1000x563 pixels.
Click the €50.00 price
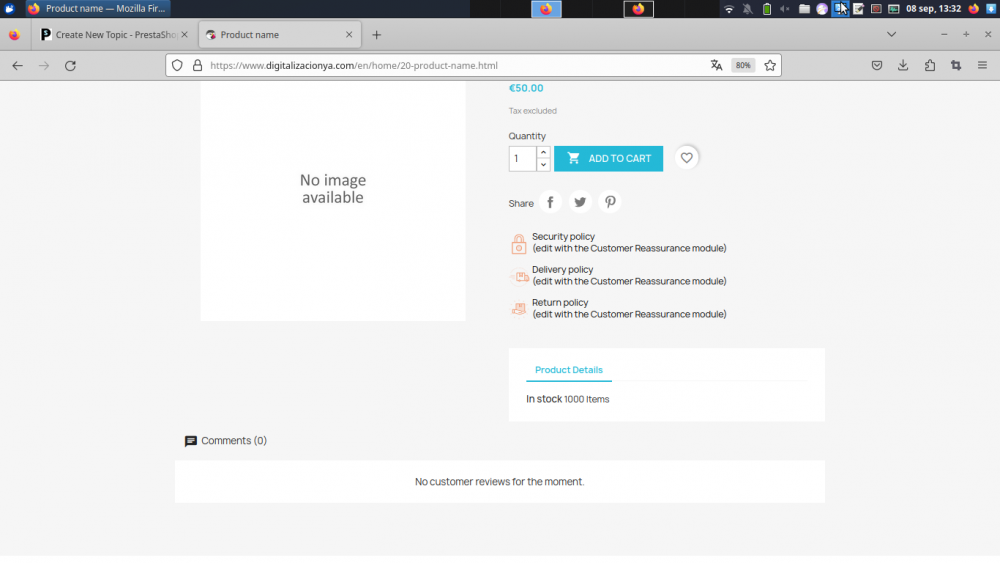526,88
